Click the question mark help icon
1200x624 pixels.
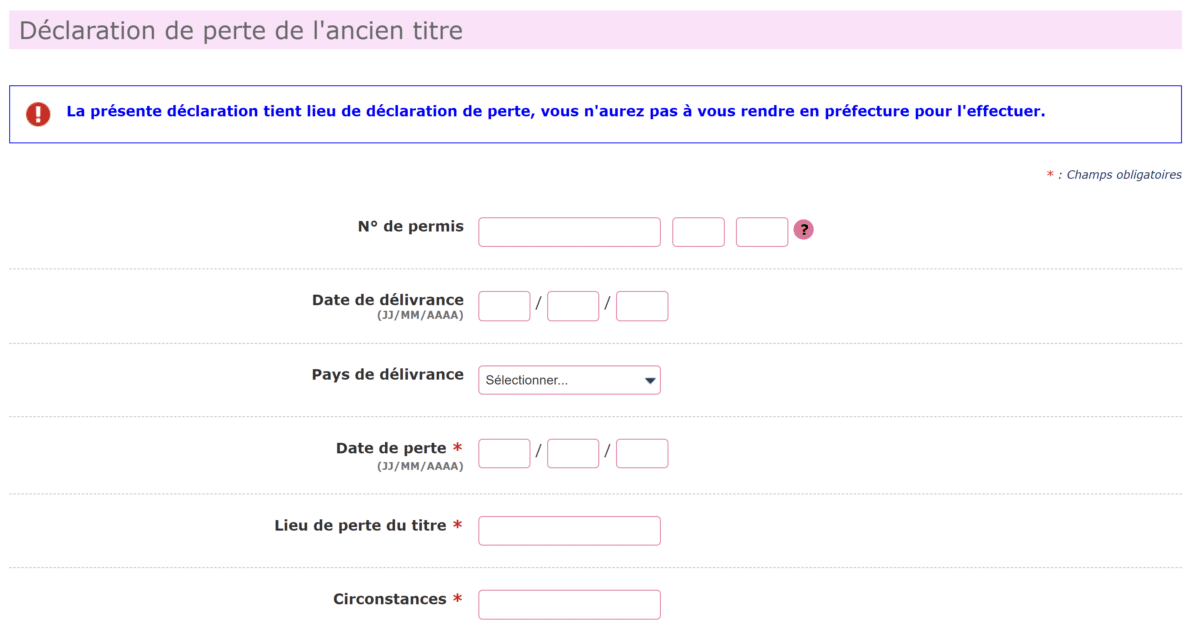(803, 230)
